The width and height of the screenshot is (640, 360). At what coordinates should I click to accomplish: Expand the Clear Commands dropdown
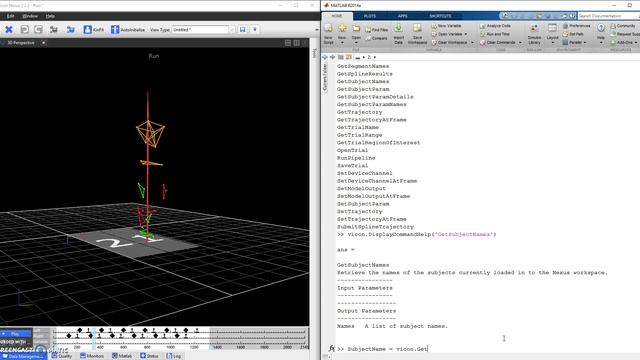coord(520,42)
